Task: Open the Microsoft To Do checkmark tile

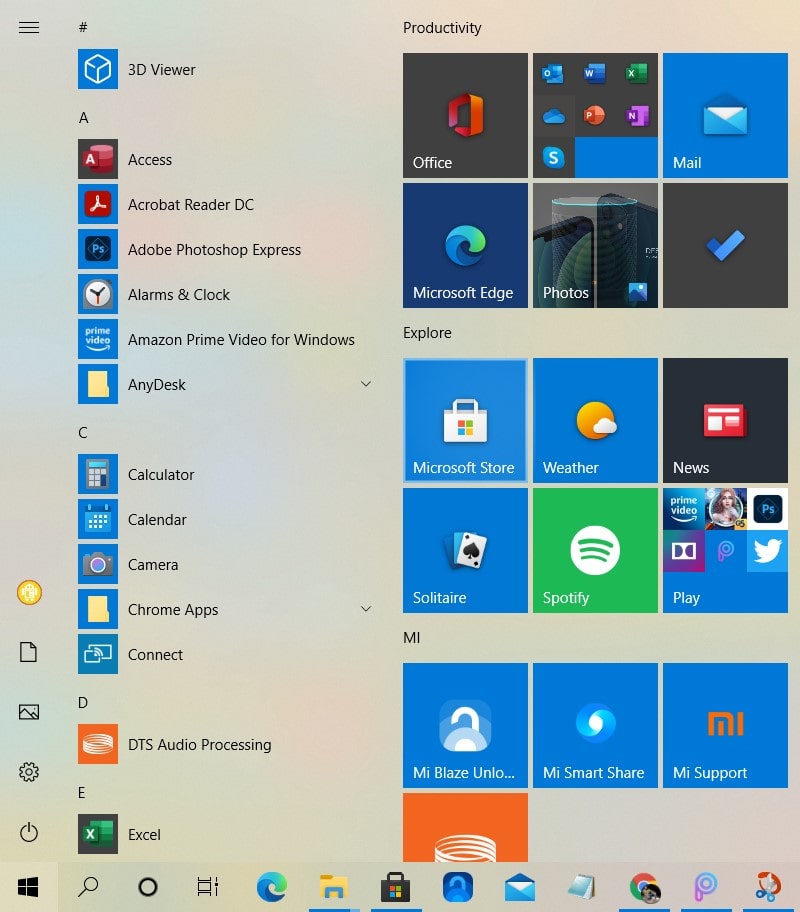Action: click(726, 245)
